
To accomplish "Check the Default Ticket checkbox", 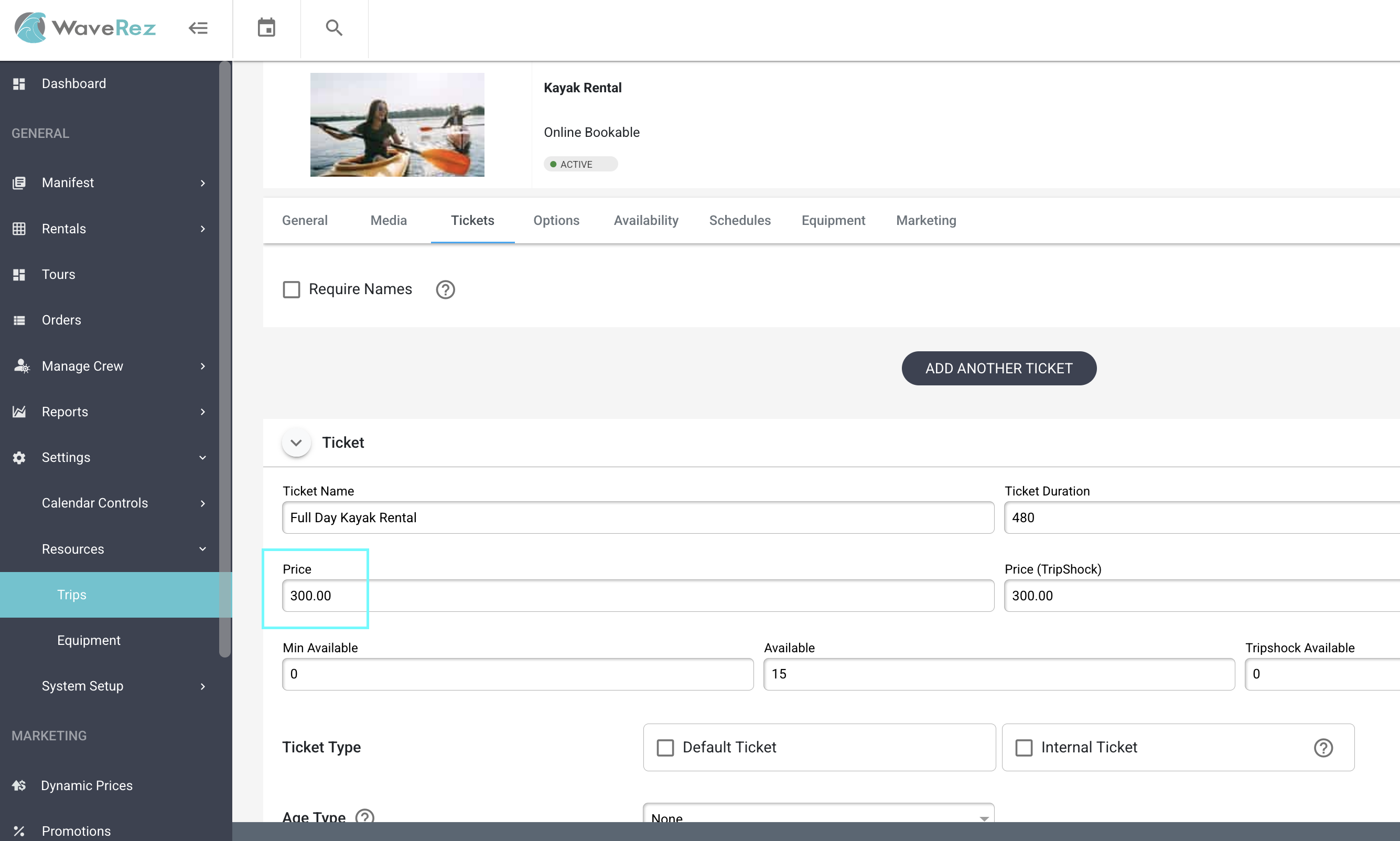I will click(665, 748).
